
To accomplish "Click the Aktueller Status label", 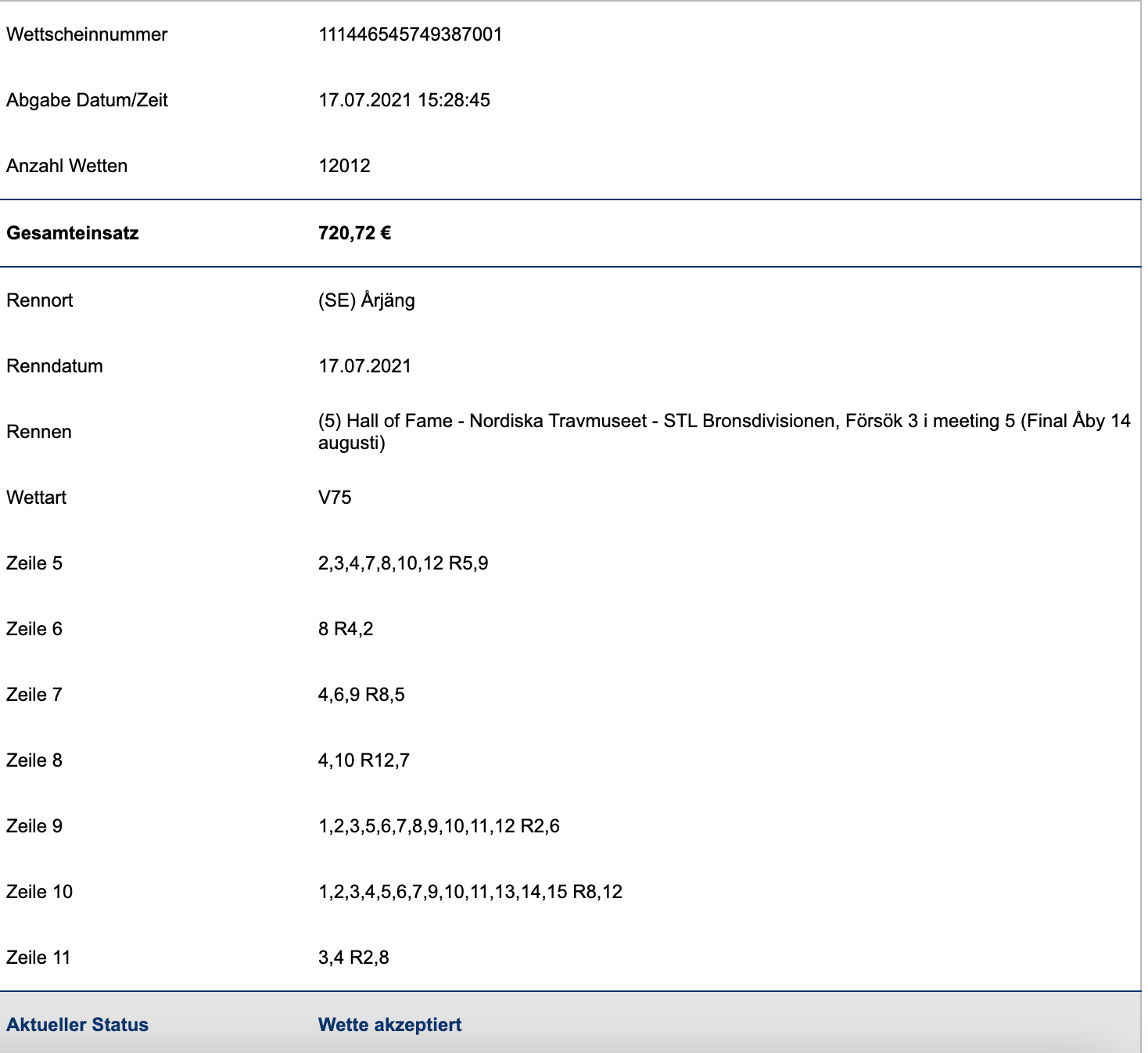I will click(x=77, y=1025).
